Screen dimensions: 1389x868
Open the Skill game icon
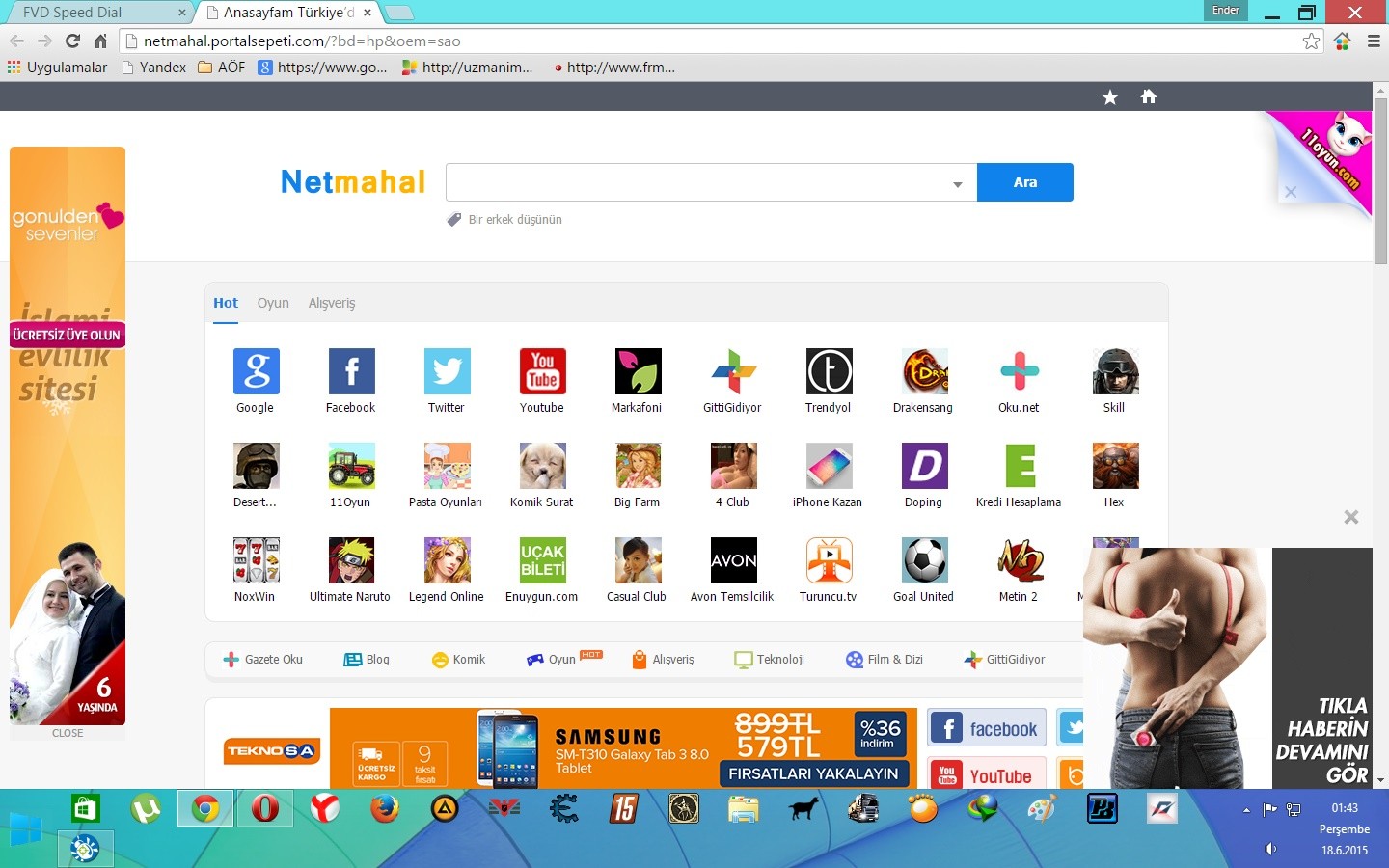1115,371
